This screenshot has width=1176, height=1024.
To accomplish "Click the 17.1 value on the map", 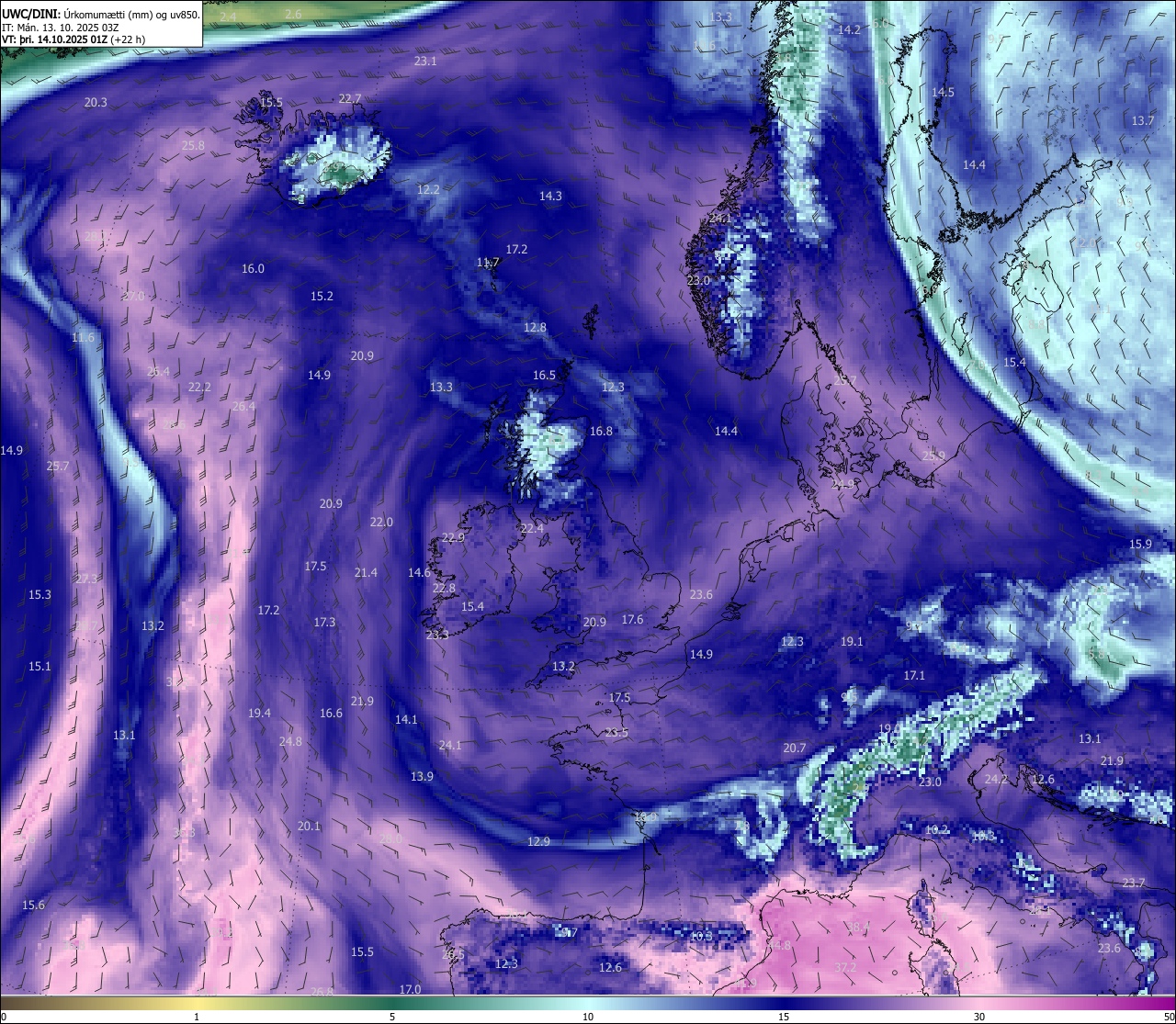I will click(914, 675).
